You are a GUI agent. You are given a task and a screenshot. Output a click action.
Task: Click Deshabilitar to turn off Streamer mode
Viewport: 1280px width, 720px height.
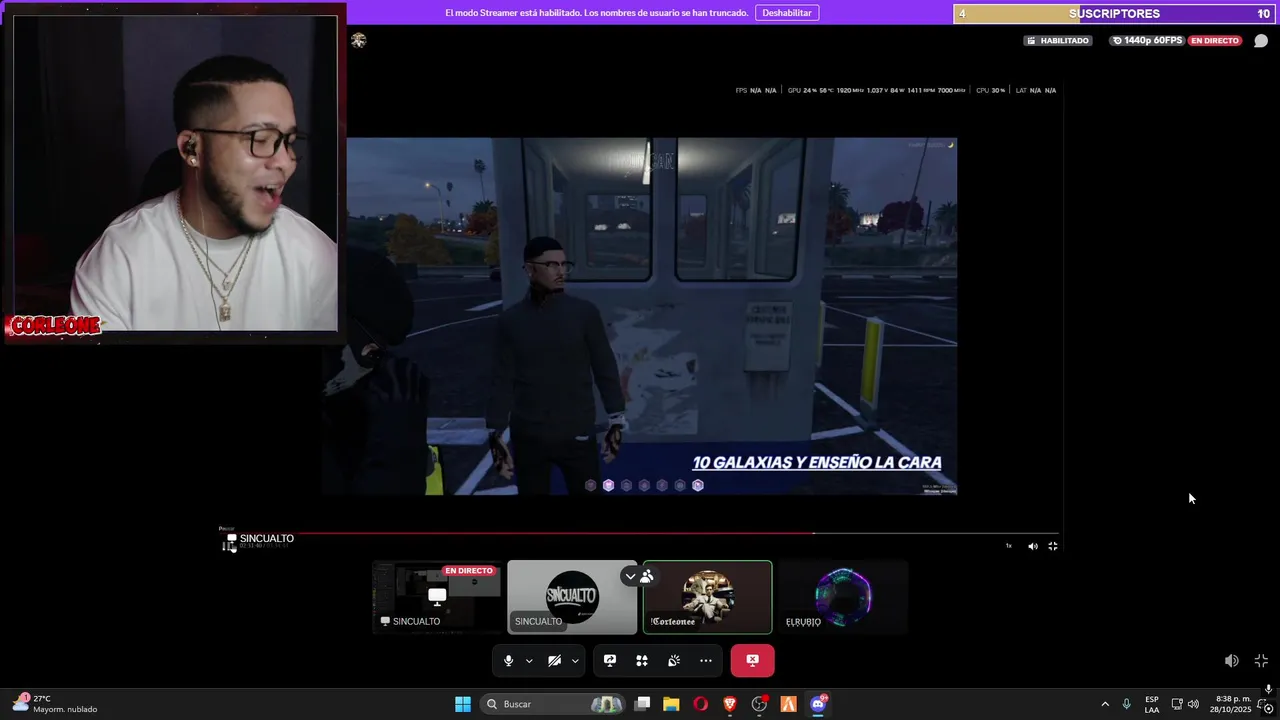787,13
